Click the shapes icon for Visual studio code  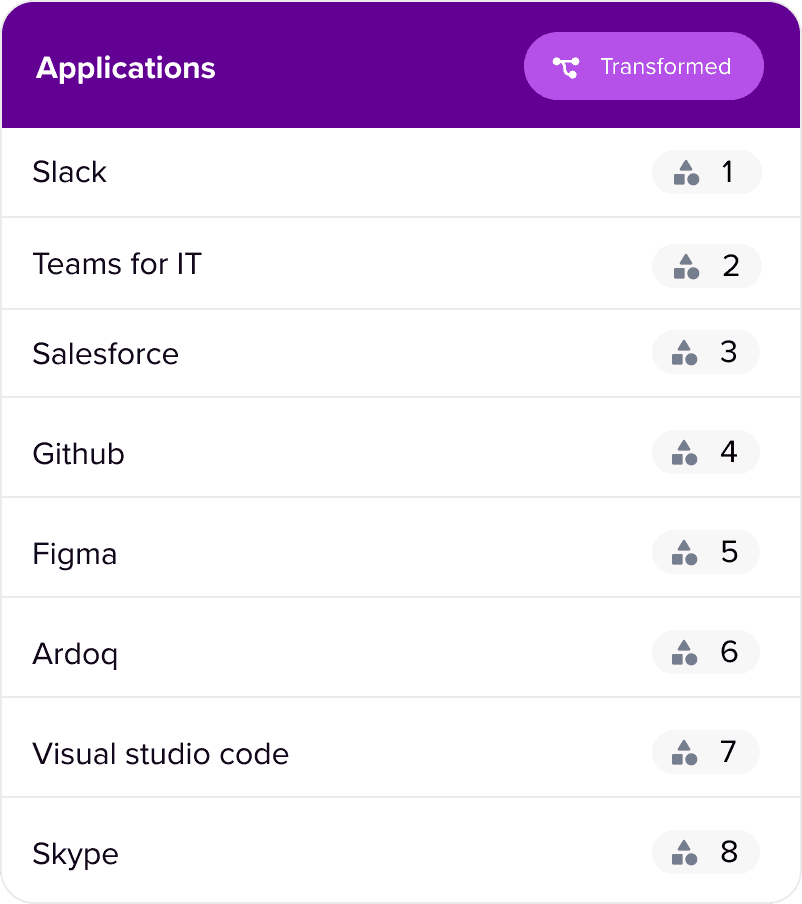click(685, 753)
